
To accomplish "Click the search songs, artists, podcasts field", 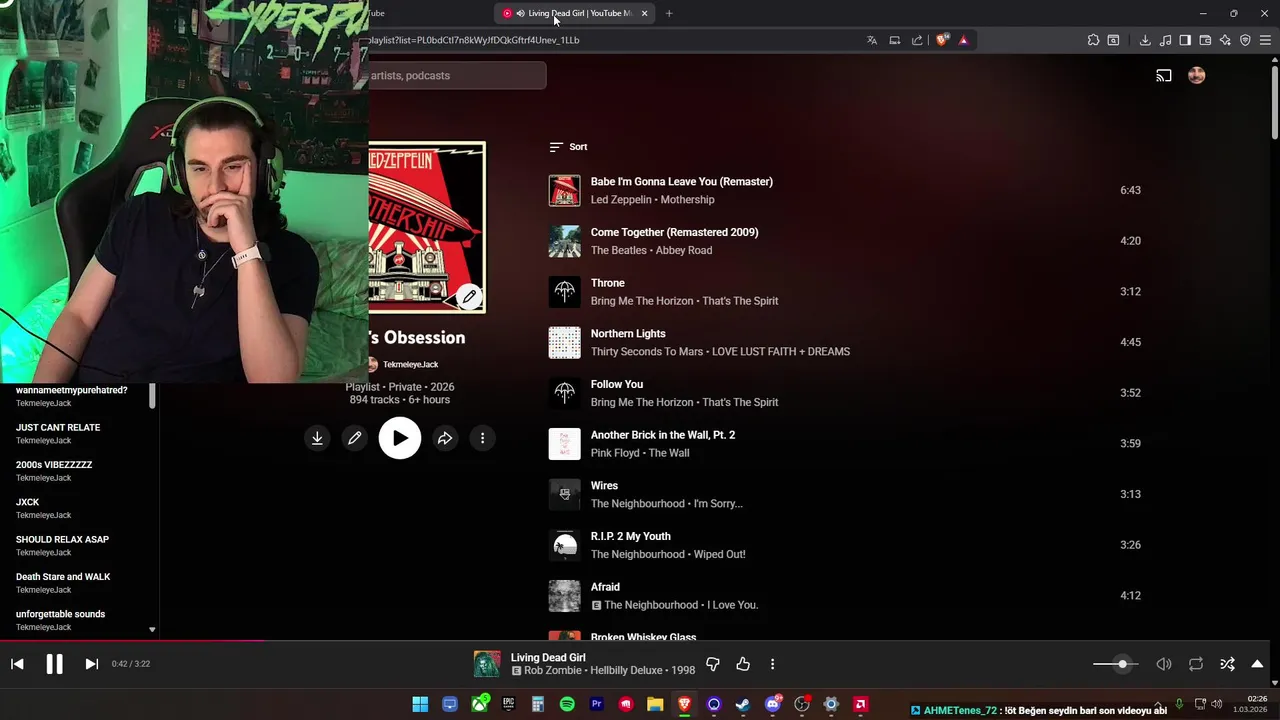I will coord(457,76).
